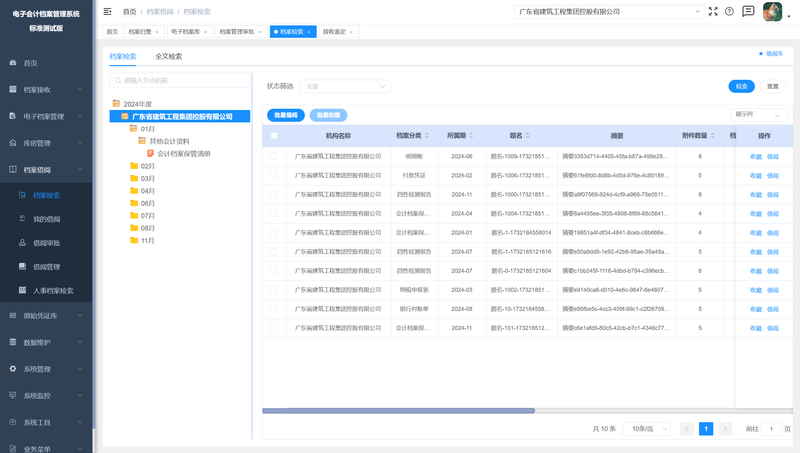
Task: Expand the 档案接收 sidebar menu
Action: click(x=80, y=89)
